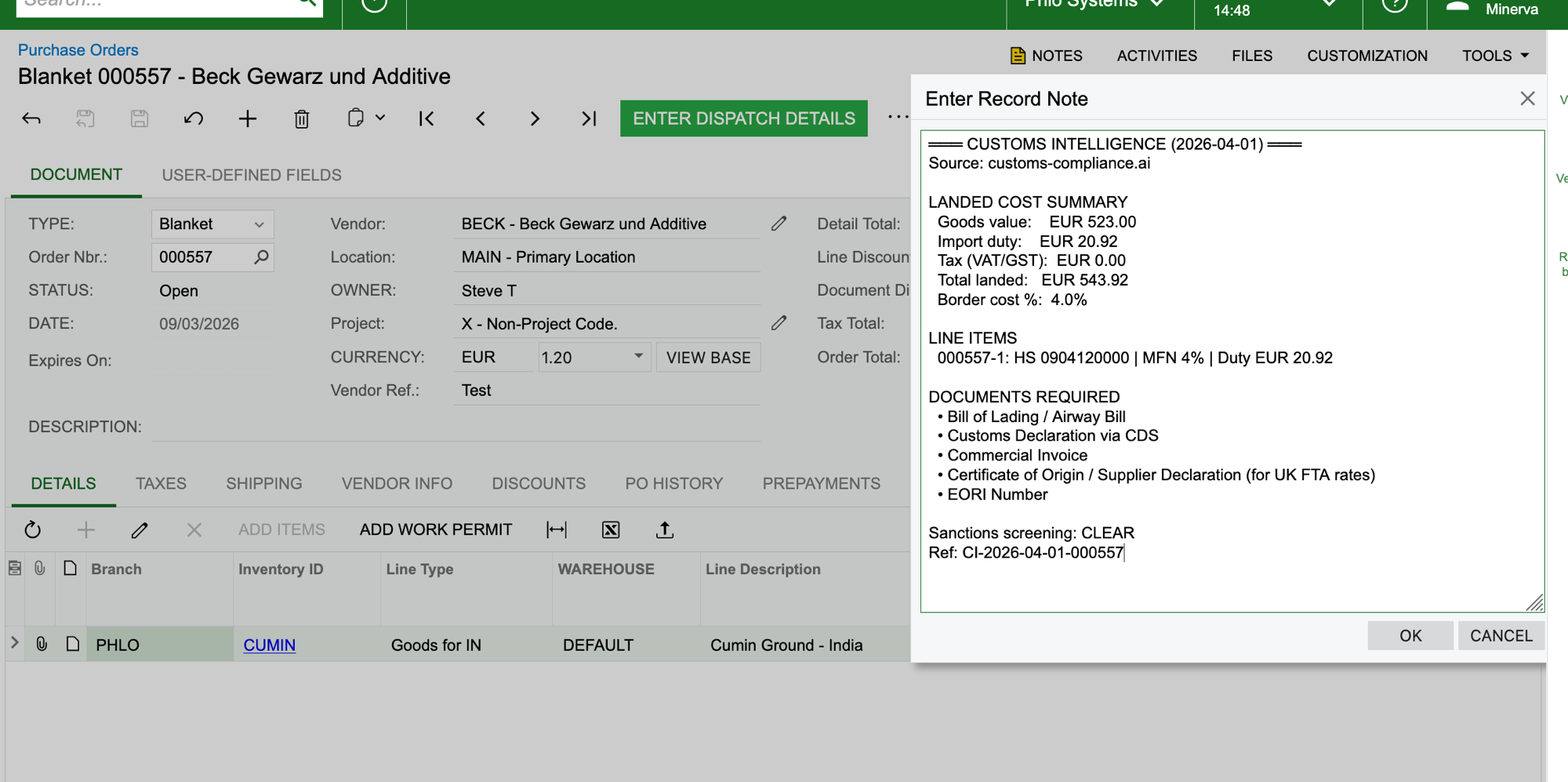Refresh the Details grid
The height and width of the screenshot is (782, 1568).
[32, 529]
